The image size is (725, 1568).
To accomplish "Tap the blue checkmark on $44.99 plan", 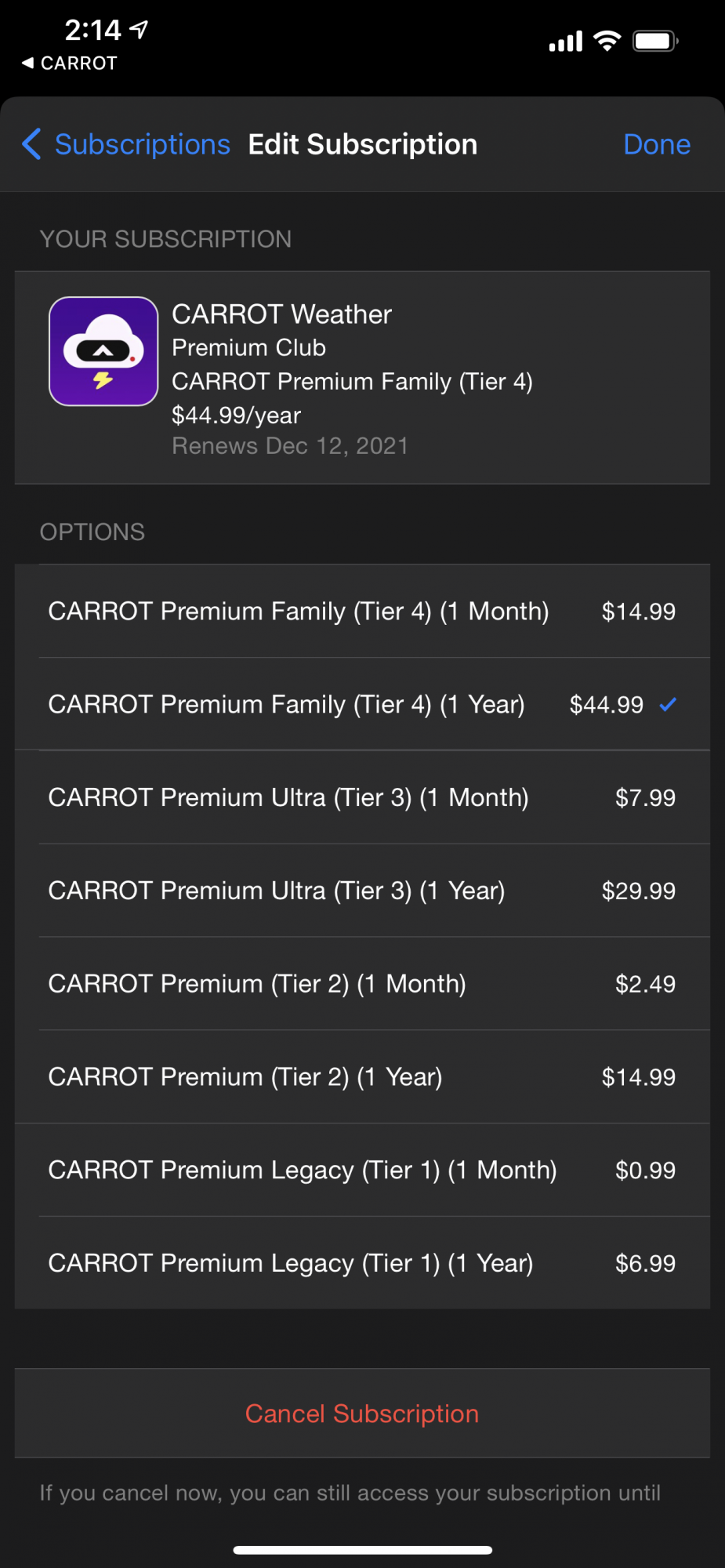I will [668, 704].
